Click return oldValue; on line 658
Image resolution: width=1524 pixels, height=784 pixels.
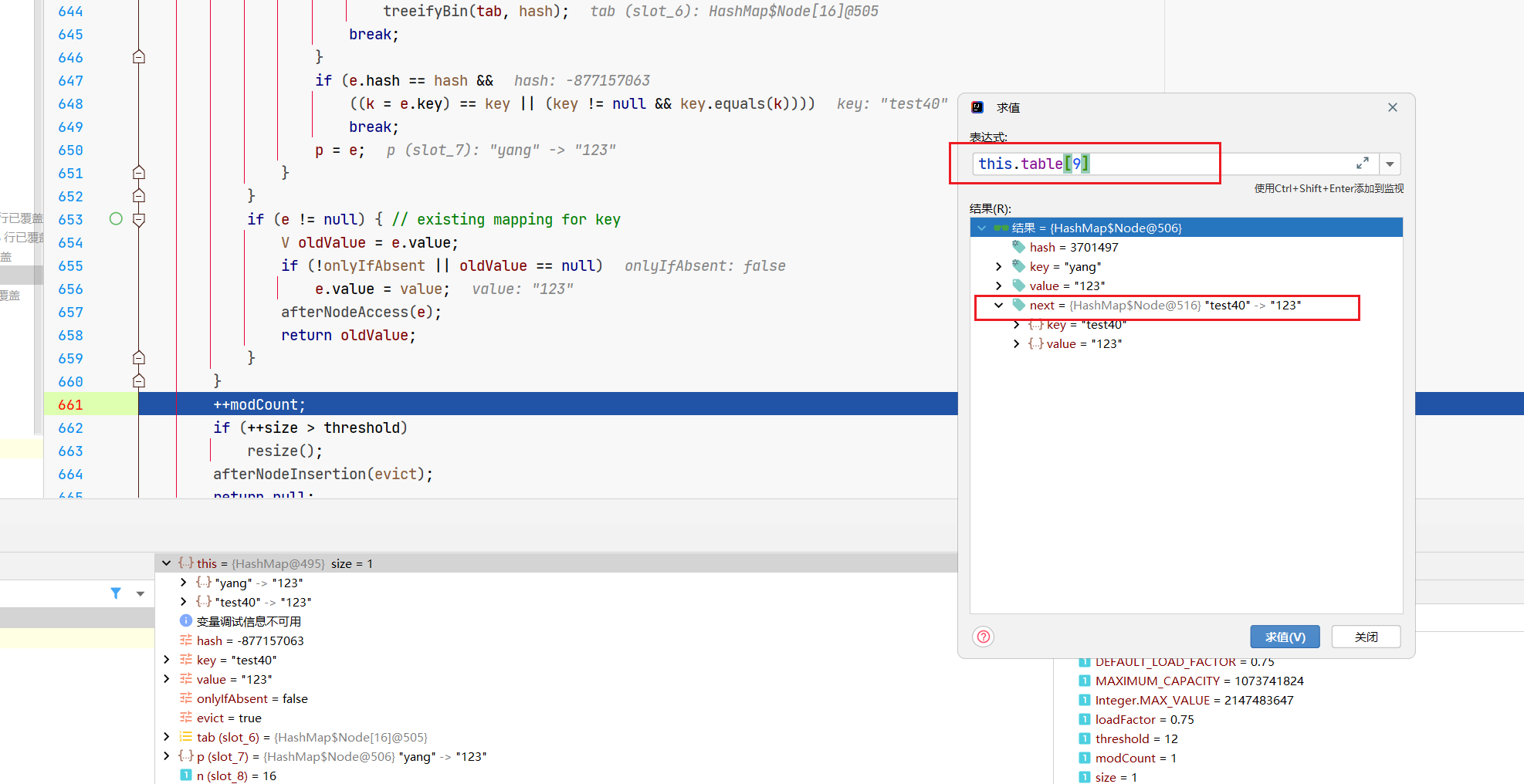click(348, 335)
